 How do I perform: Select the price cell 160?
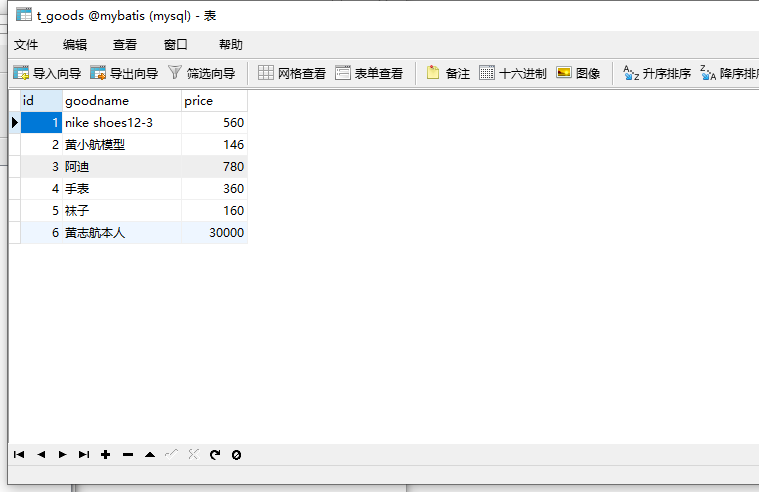pyautogui.click(x=214, y=211)
